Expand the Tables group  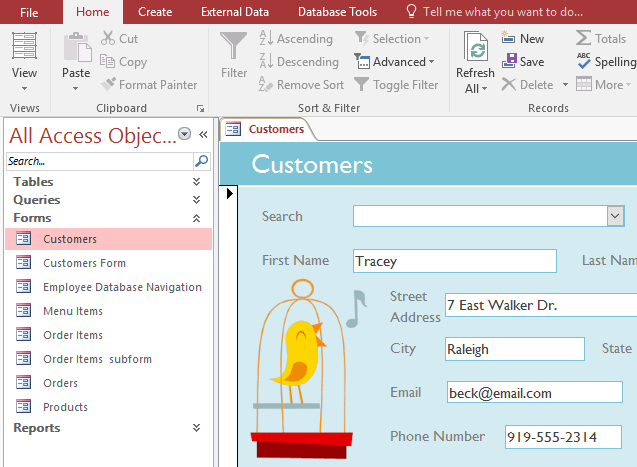point(196,182)
